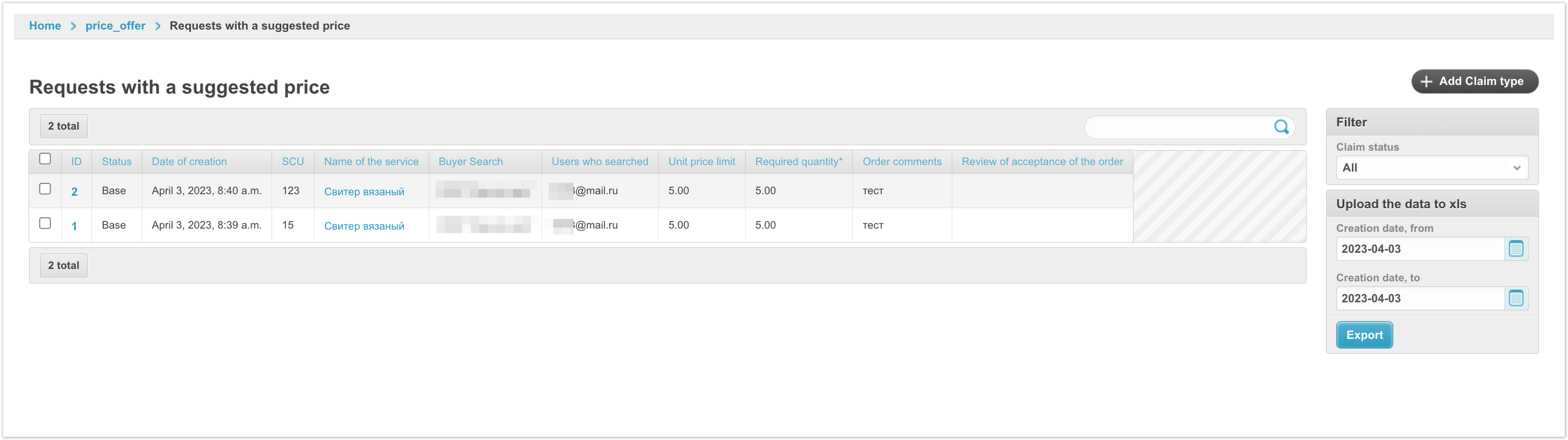Focus the table search input field
1568x440 pixels.
1178,127
